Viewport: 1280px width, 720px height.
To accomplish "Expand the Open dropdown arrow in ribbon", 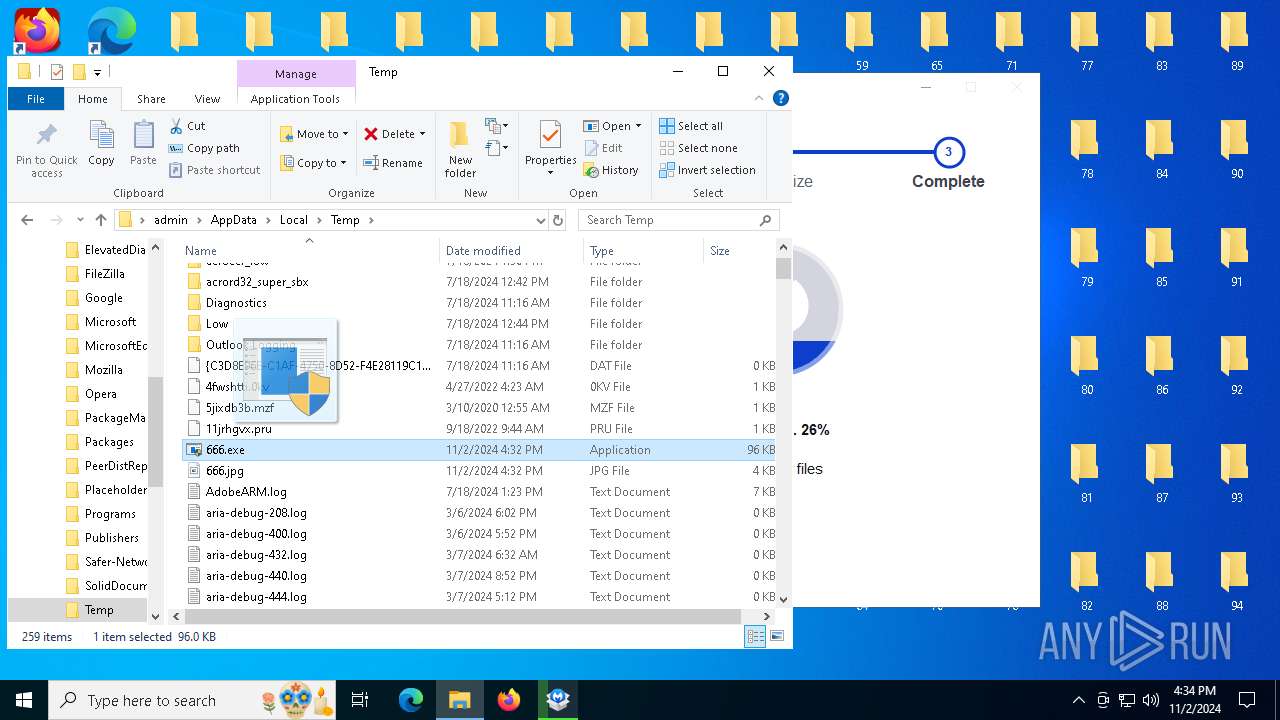I will click(639, 126).
